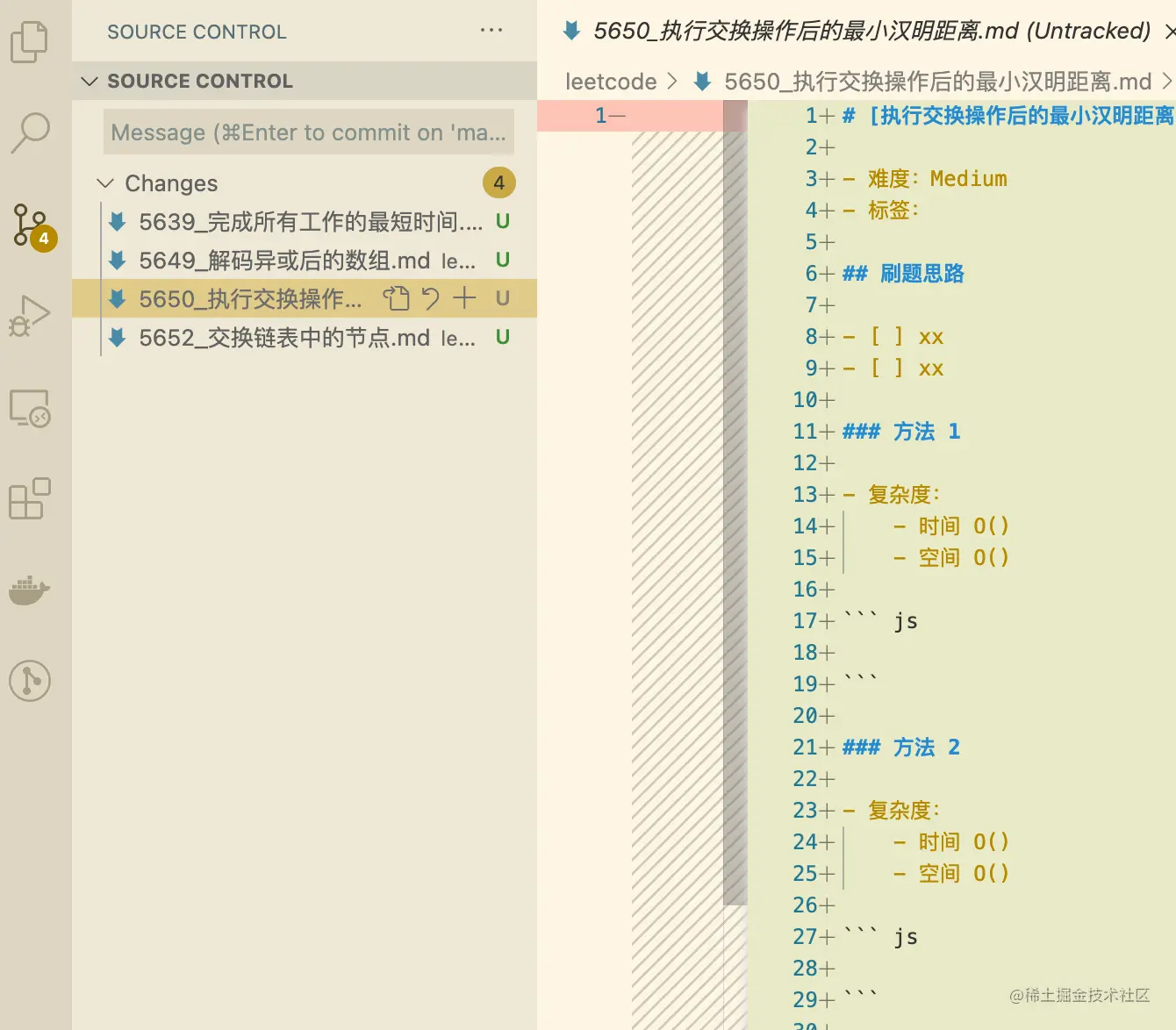This screenshot has width=1176, height=1030.
Task: Click the U status of the 5652 file
Action: (x=503, y=337)
